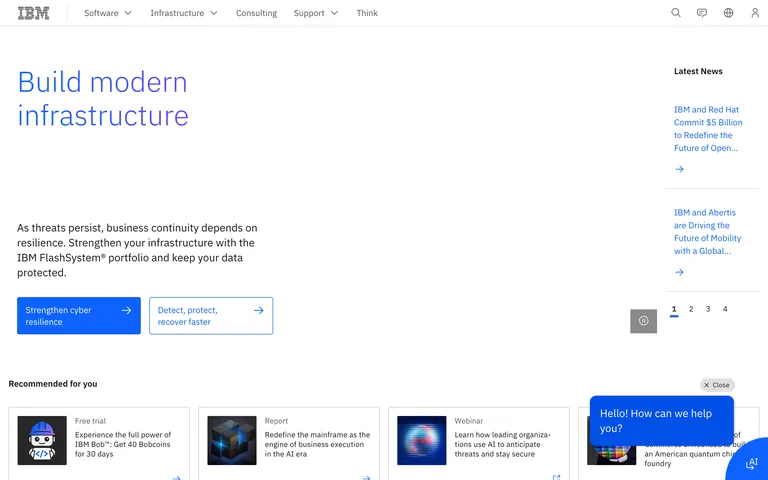Image resolution: width=768 pixels, height=480 pixels.
Task: Click the webinar globe thumbnail
Action: [x=422, y=440]
